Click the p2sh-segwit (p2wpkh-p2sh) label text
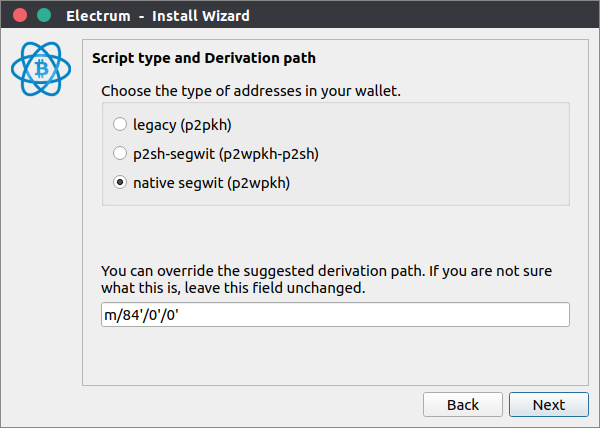The image size is (600, 428). [226, 154]
